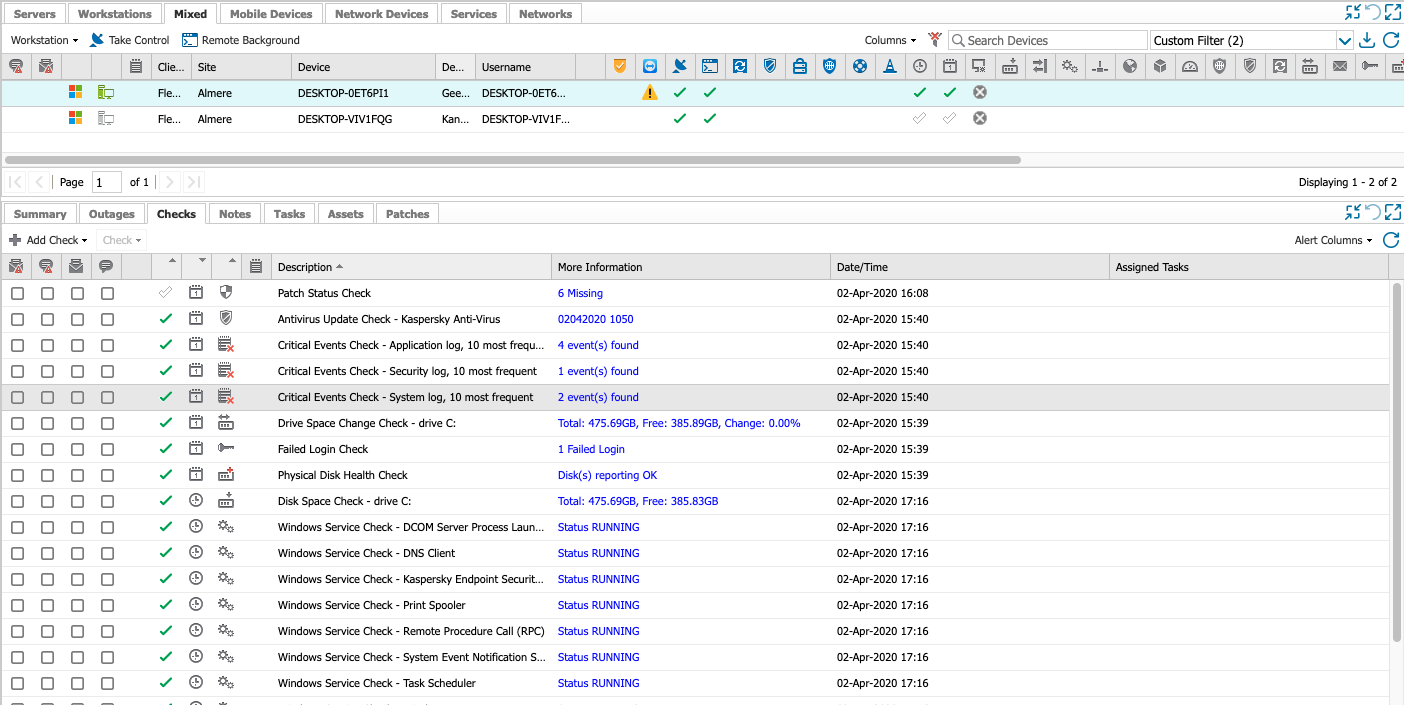The image size is (1404, 705).
Task: Click the Take Control satellite icon
Action: pyautogui.click(x=97, y=40)
